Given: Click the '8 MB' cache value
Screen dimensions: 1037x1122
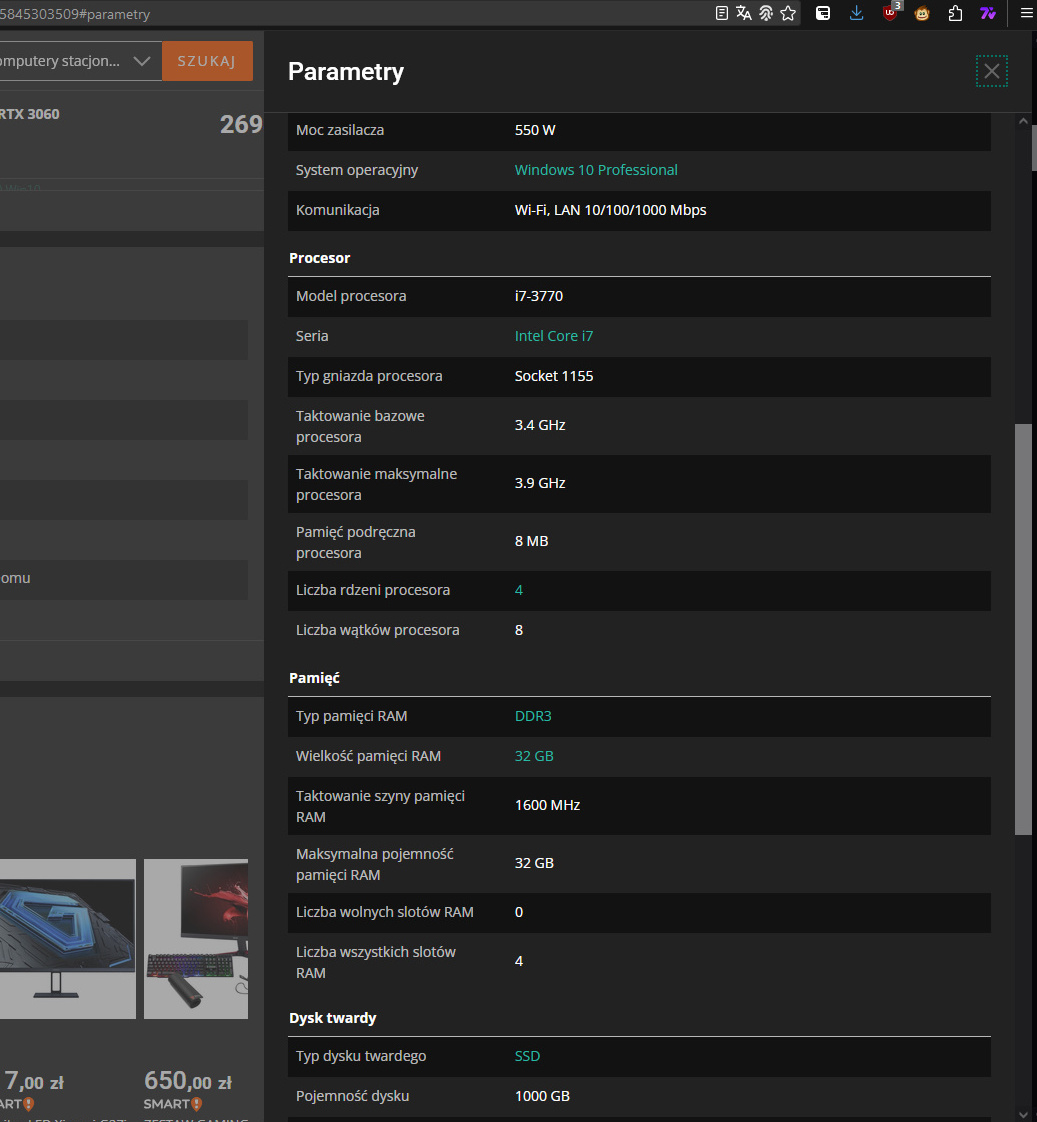Looking at the screenshot, I should point(531,541).
